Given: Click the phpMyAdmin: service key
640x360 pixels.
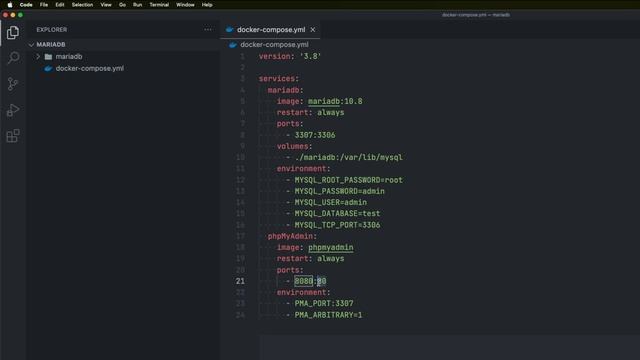Looking at the screenshot, I should pos(292,236).
